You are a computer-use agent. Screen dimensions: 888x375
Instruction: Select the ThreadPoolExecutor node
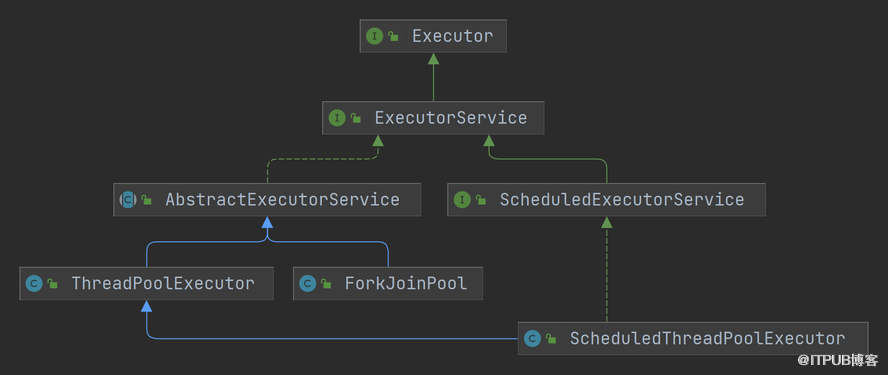click(147, 283)
